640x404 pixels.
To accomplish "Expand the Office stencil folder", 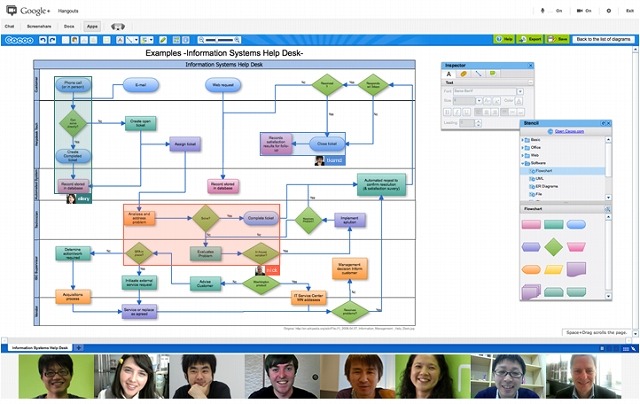I will pyautogui.click(x=522, y=147).
